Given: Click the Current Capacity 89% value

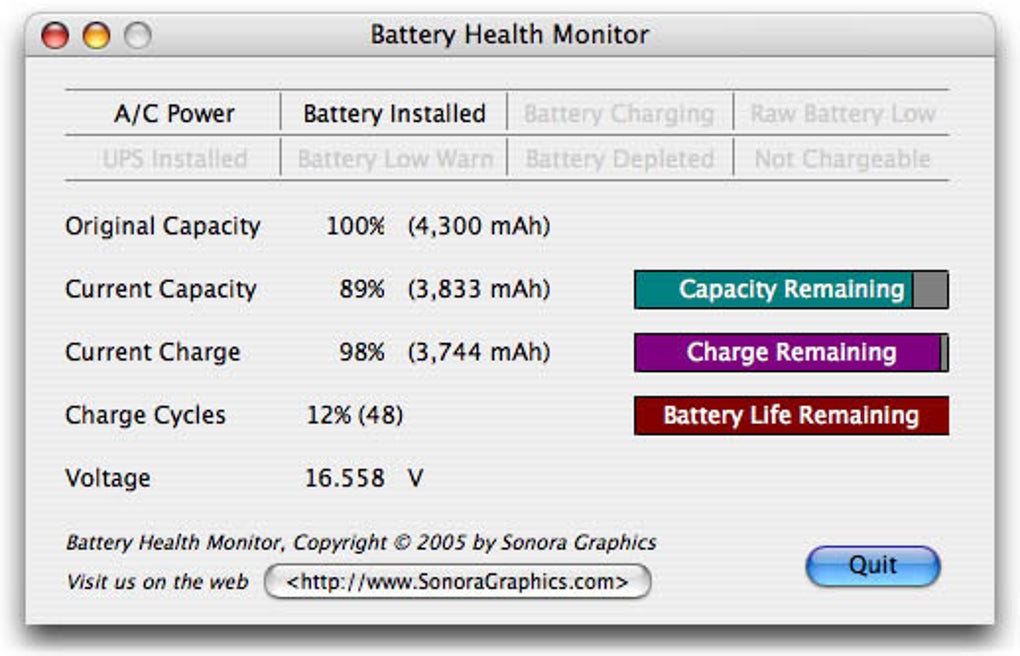Looking at the screenshot, I should coord(361,290).
